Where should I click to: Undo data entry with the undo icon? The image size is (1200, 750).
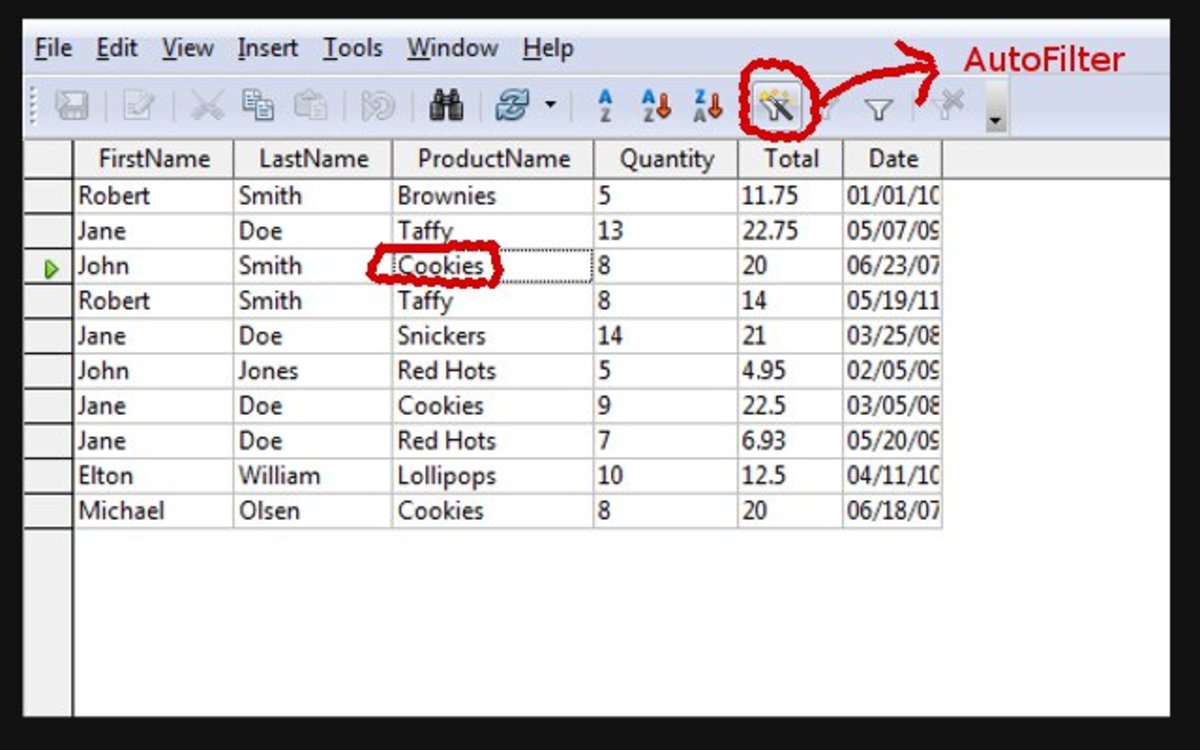click(x=378, y=105)
